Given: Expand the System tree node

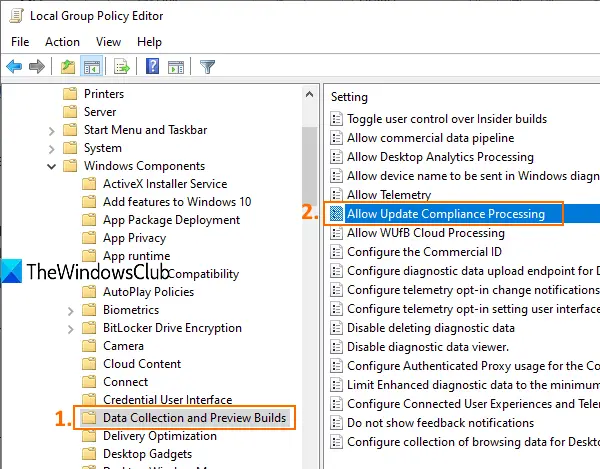Looking at the screenshot, I should click(52, 149).
